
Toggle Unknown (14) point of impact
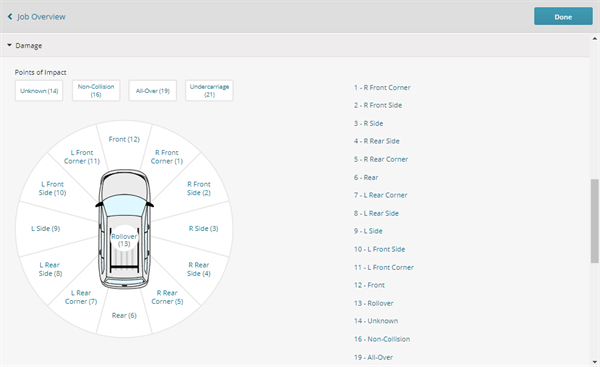(x=39, y=91)
